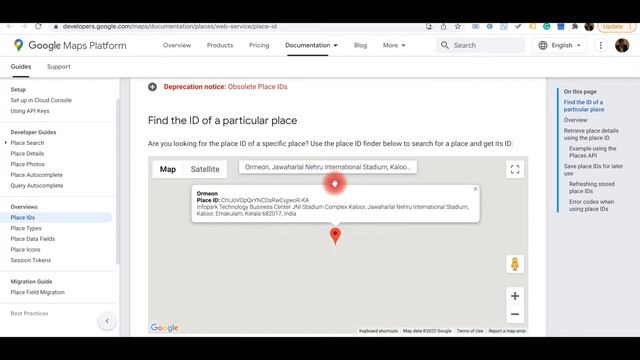Open the English language dropdown
Screen dimensions: 640x360
point(560,45)
